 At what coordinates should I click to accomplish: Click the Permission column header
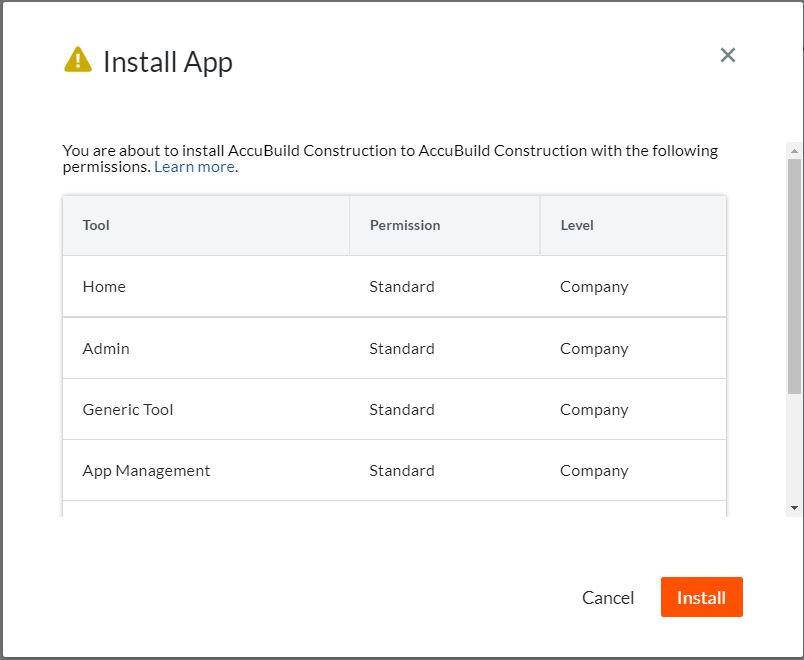tap(445, 225)
